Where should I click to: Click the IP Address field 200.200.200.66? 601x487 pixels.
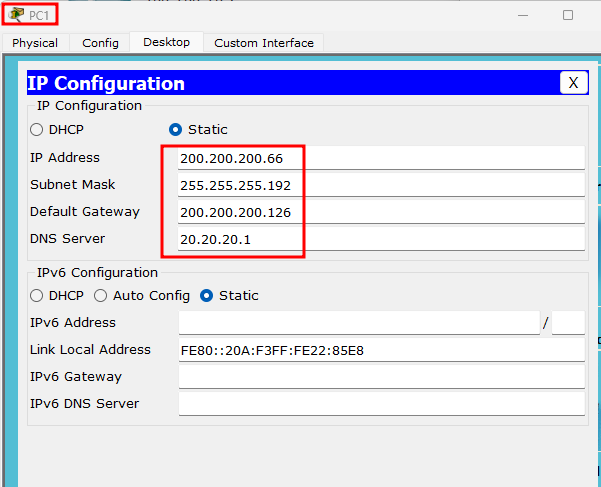pos(381,158)
